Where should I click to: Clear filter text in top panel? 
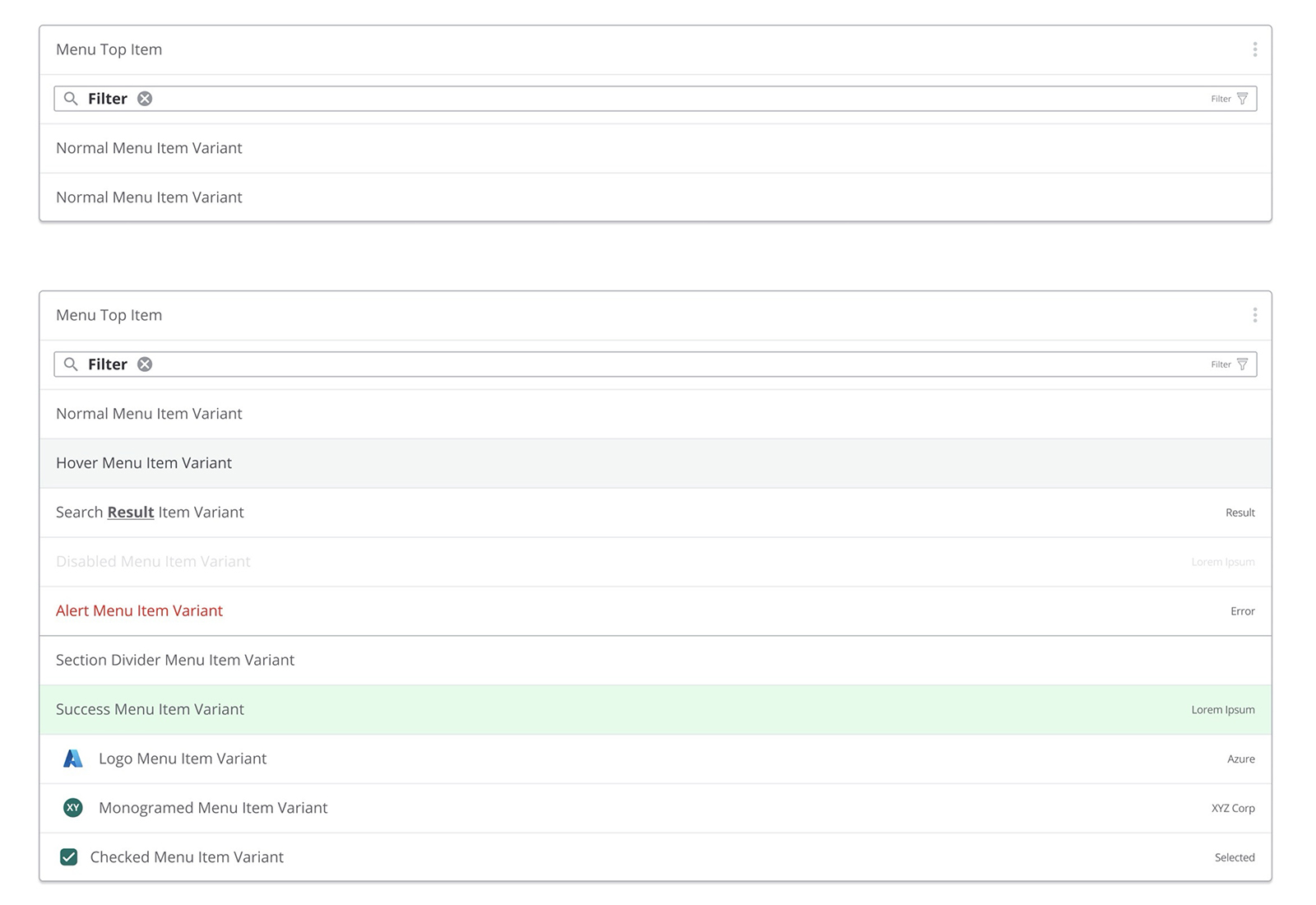coord(145,99)
